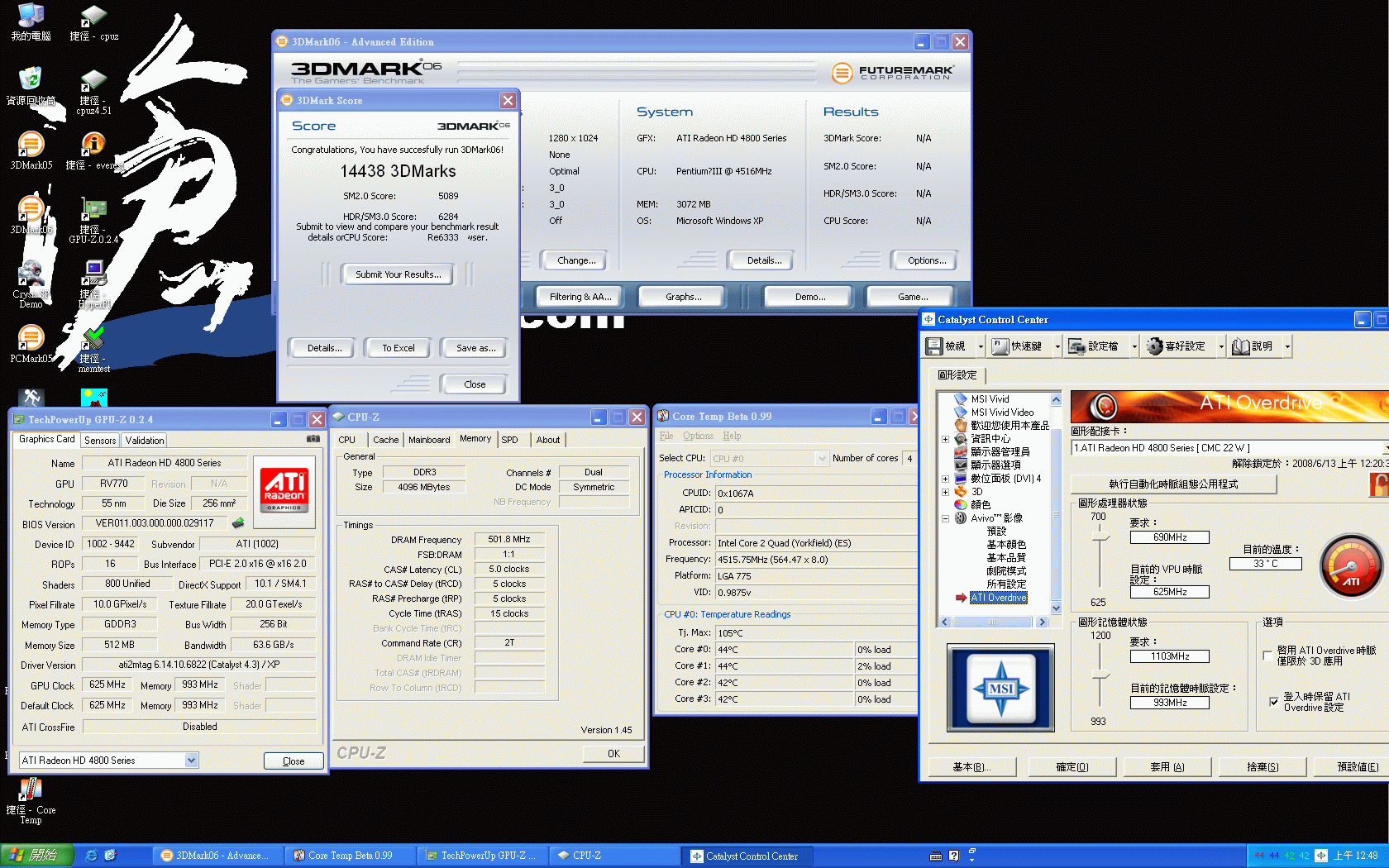Launch the cpuz4.51 desktop shortcut
Screen dimensions: 1389x868
[93, 91]
